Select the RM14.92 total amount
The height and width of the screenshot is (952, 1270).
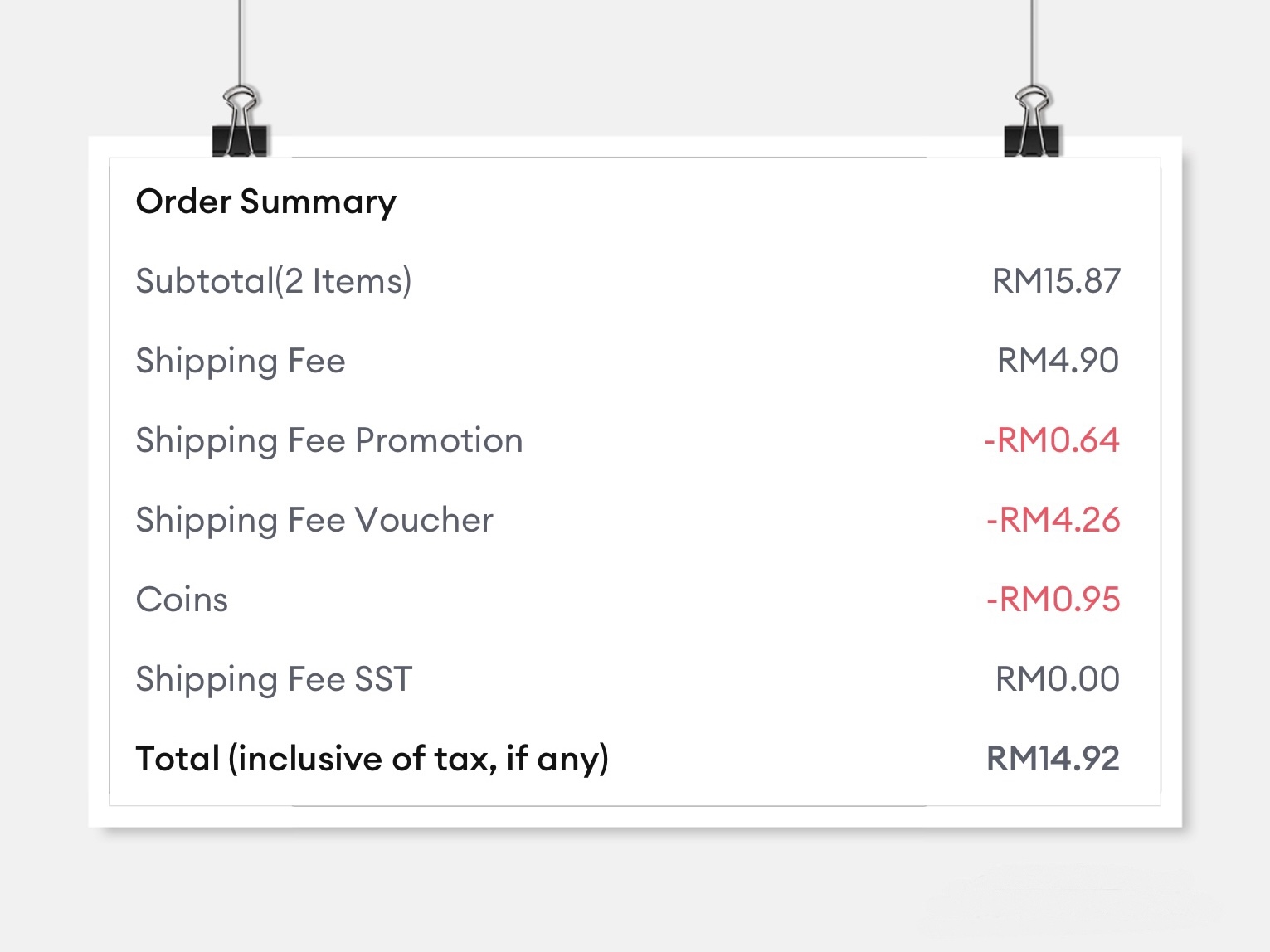pyautogui.click(x=1053, y=759)
